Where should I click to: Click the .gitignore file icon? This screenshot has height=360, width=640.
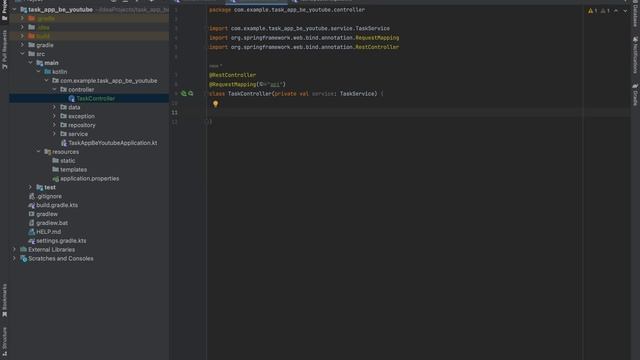(31, 196)
